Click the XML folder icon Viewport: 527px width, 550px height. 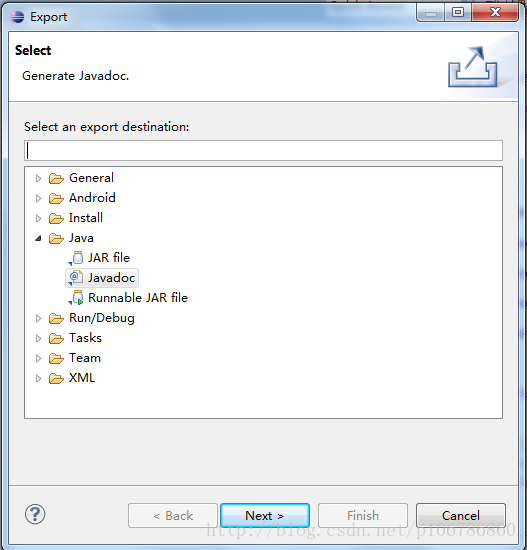coord(56,378)
